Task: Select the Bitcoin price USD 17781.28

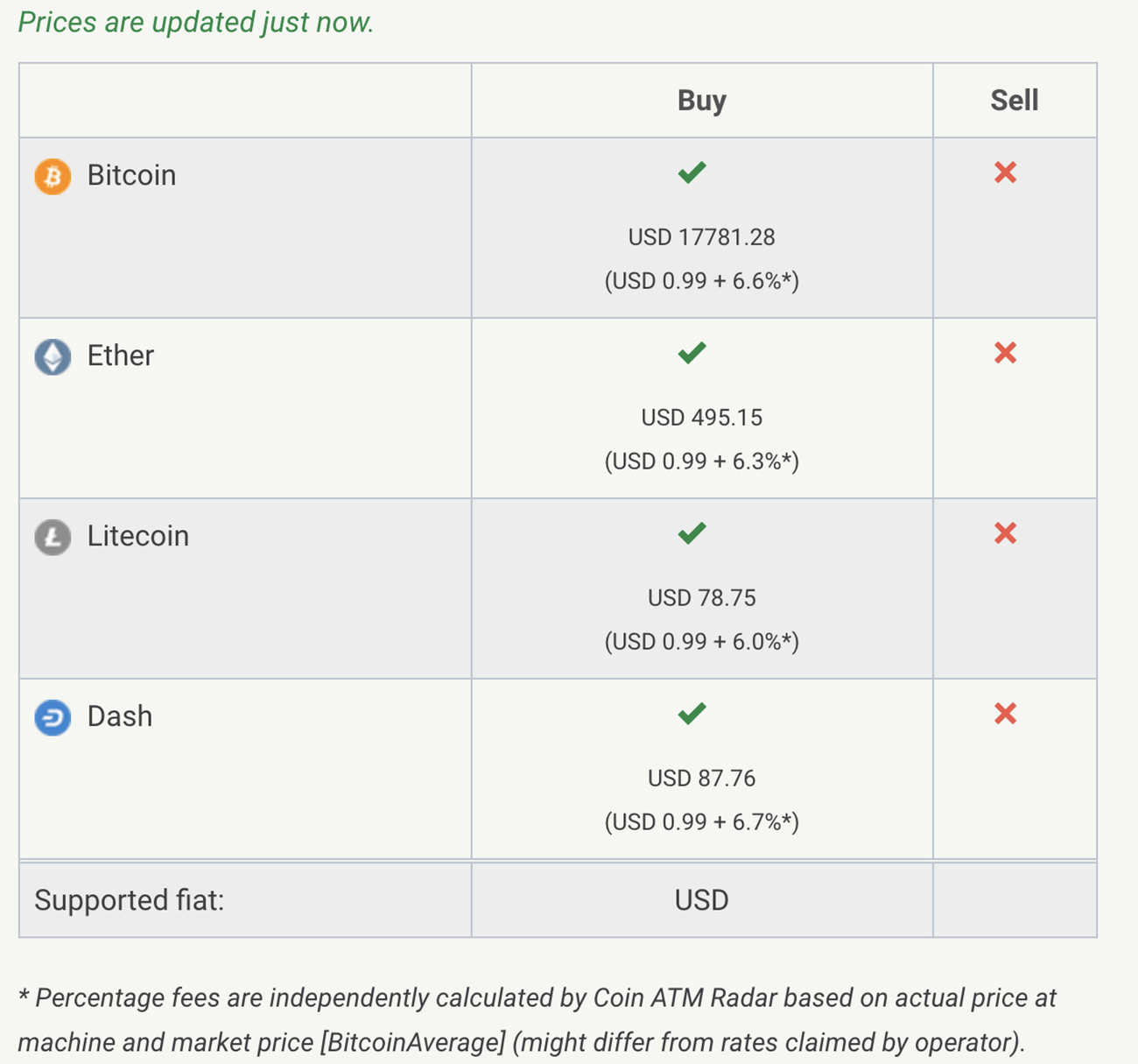Action: tap(702, 237)
